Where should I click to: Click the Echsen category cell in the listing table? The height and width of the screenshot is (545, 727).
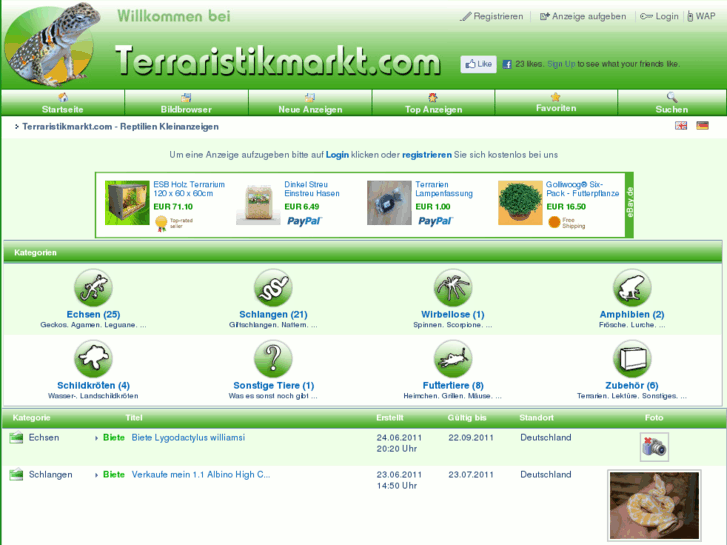click(x=44, y=437)
